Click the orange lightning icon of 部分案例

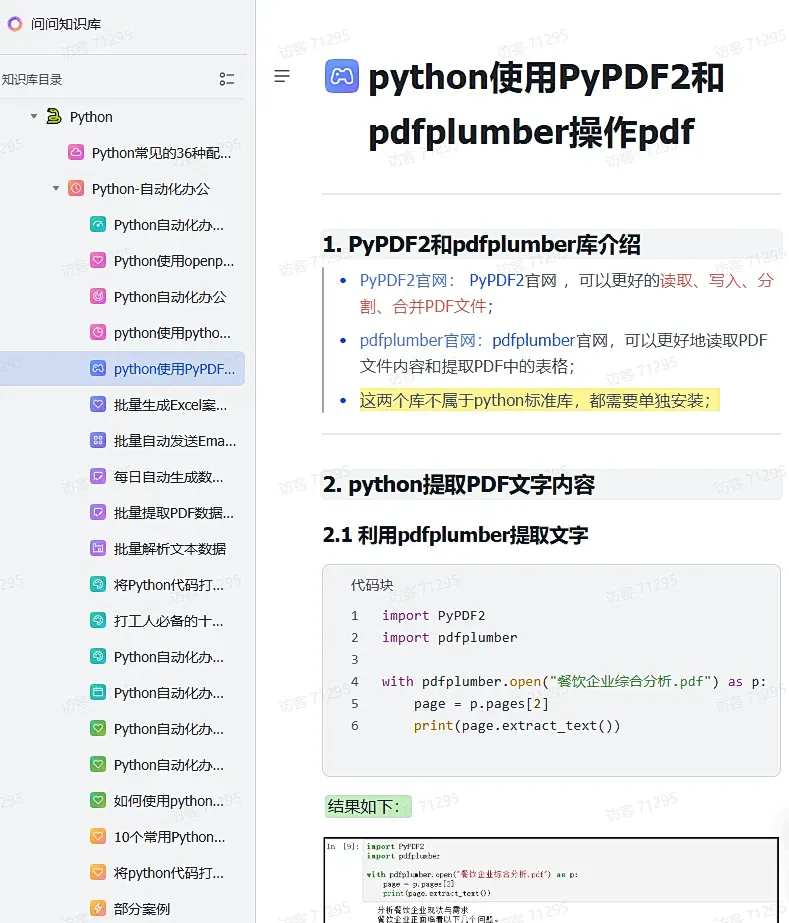pyautogui.click(x=98, y=908)
